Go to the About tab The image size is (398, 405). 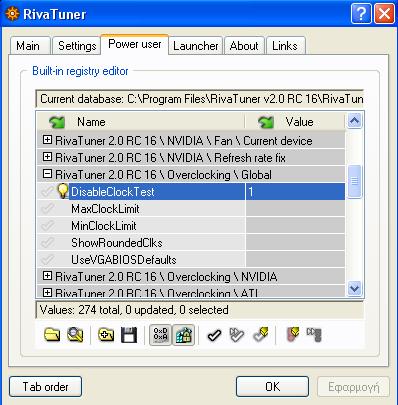(x=244, y=46)
